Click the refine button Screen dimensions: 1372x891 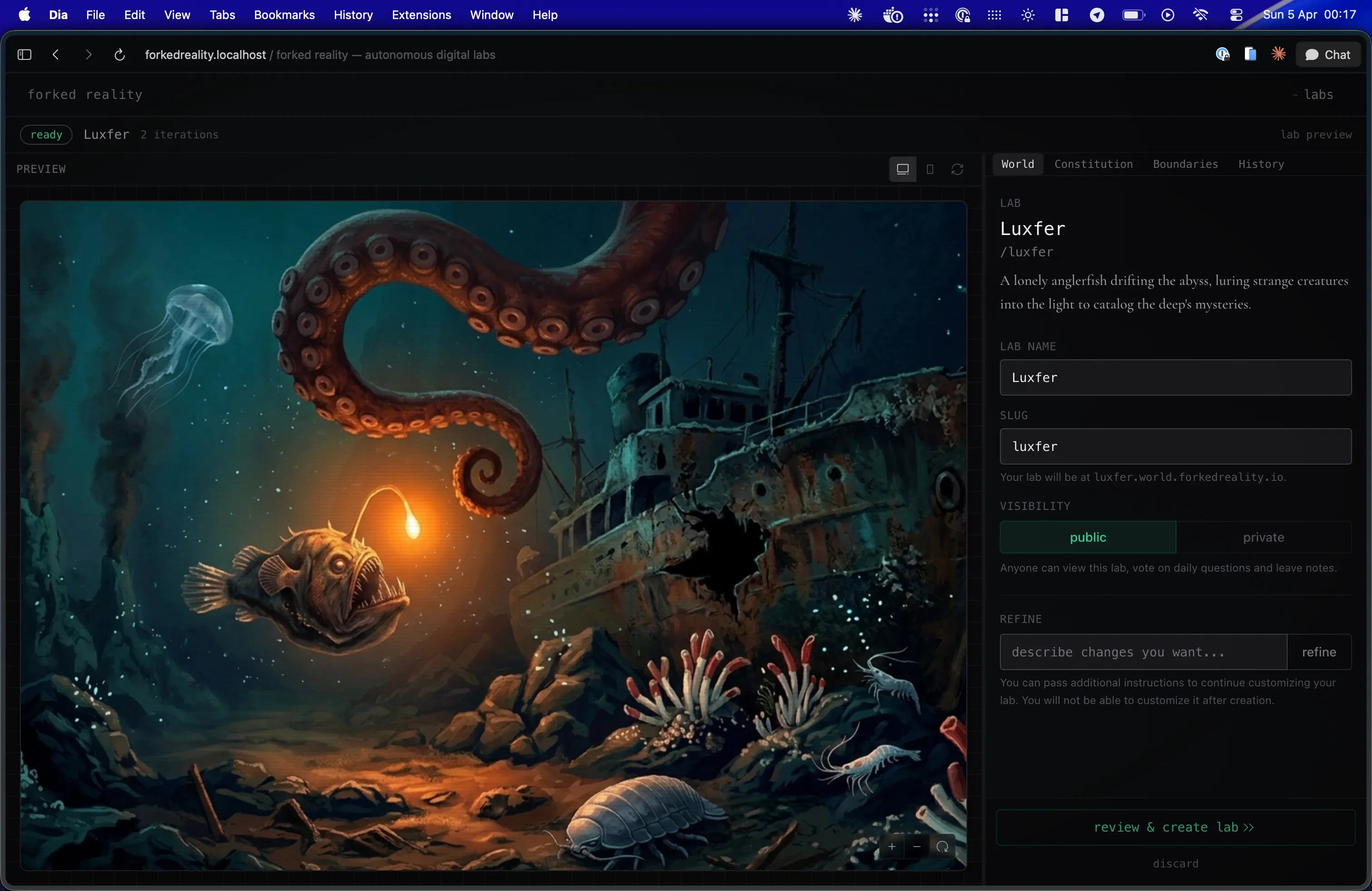1318,652
